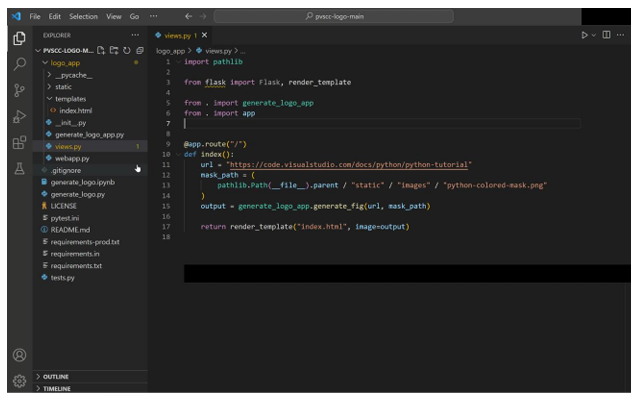Image resolution: width=641 pixels, height=396 pixels.
Task: Open the Search view in activity bar
Action: pos(19,64)
